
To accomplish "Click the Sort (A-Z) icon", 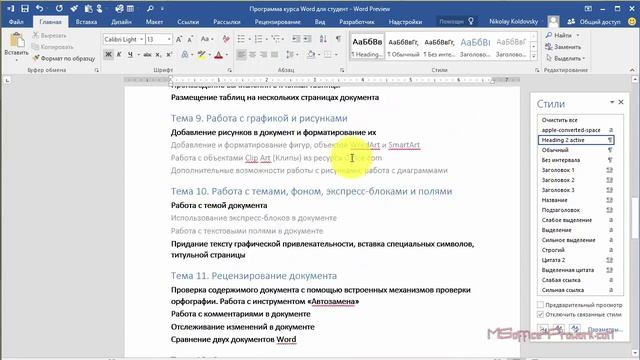I will (323, 39).
